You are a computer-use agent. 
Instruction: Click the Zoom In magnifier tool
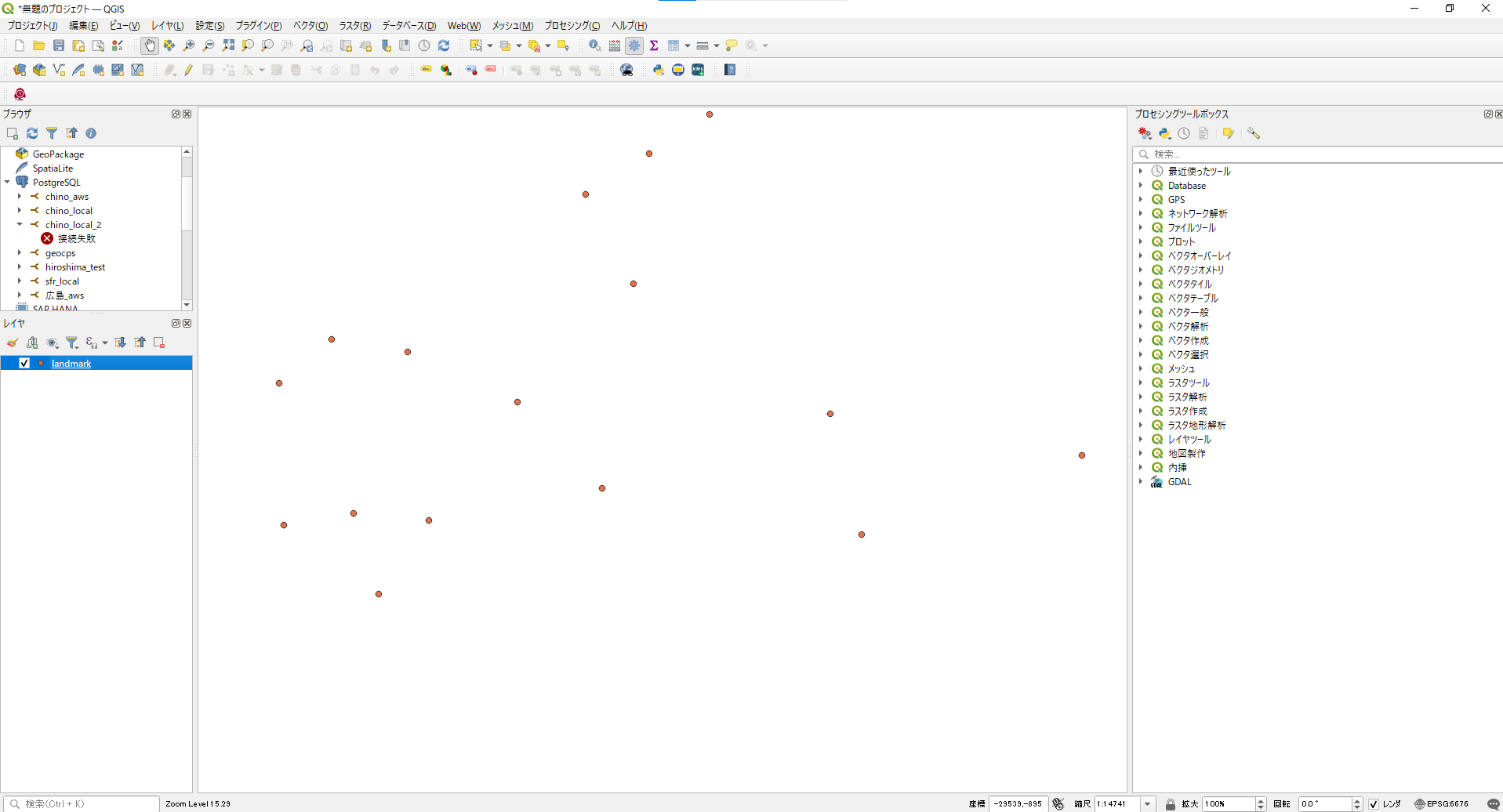189,45
